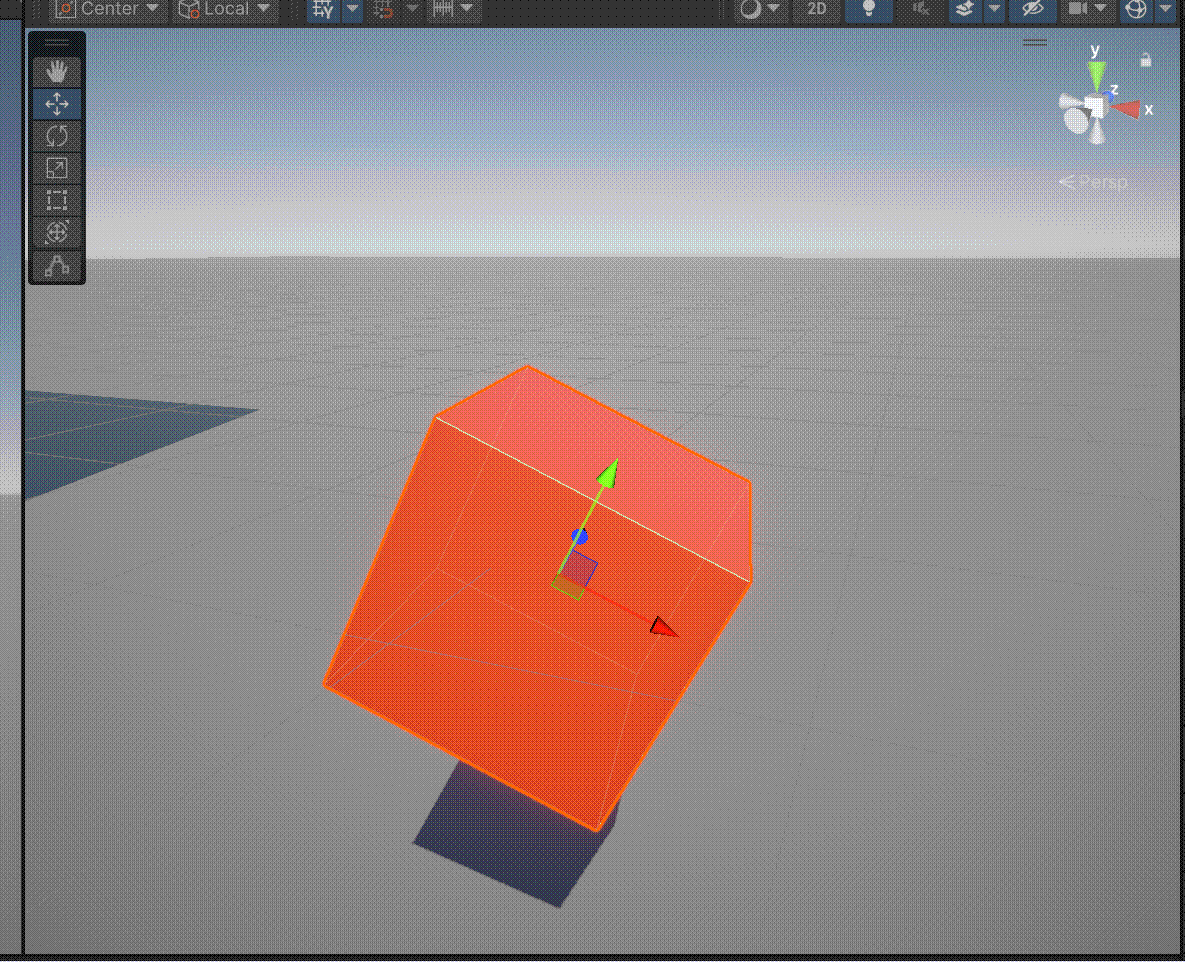Click the green Y move arrow on cube
Image resolution: width=1185 pixels, height=962 pixels.
pos(609,473)
